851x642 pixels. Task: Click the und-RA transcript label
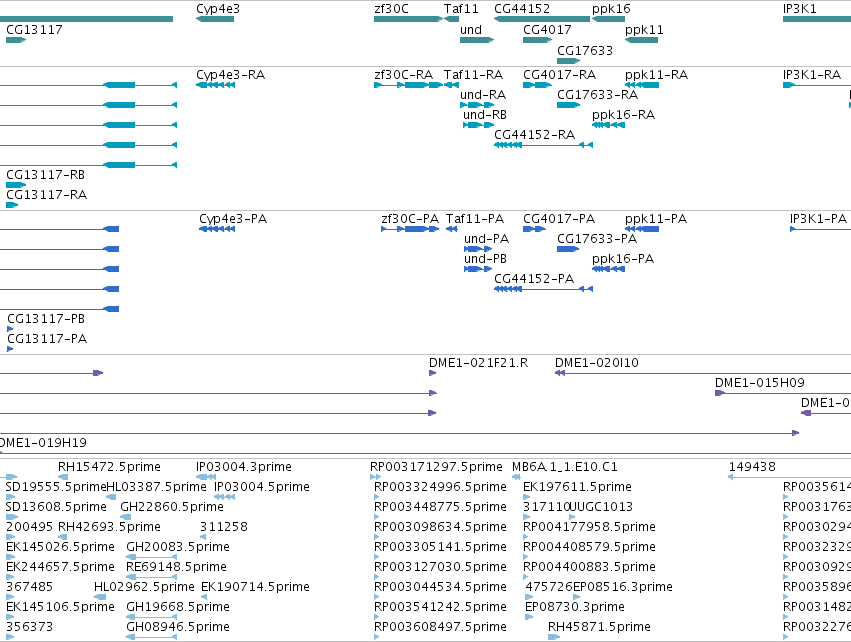coord(482,94)
